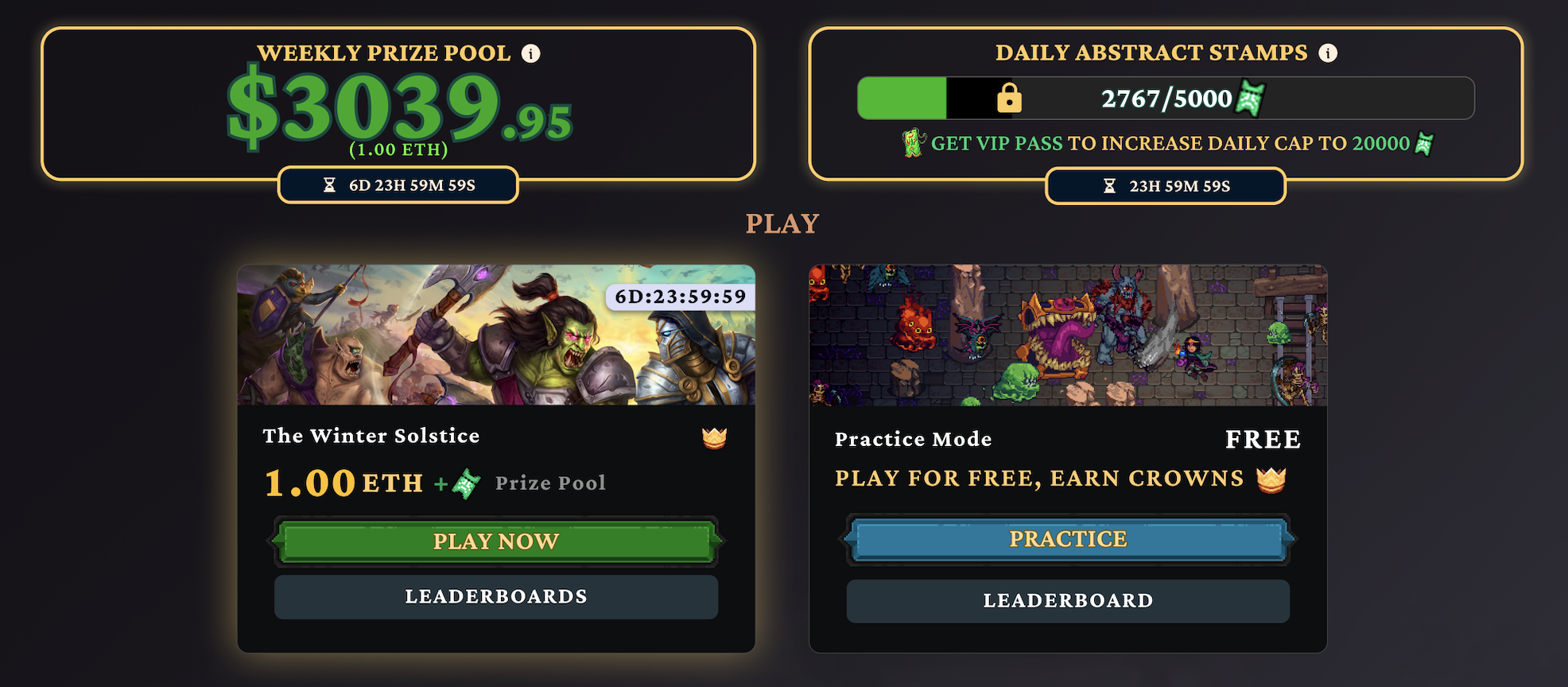Click the daily stamps progress bar

click(x=1166, y=98)
